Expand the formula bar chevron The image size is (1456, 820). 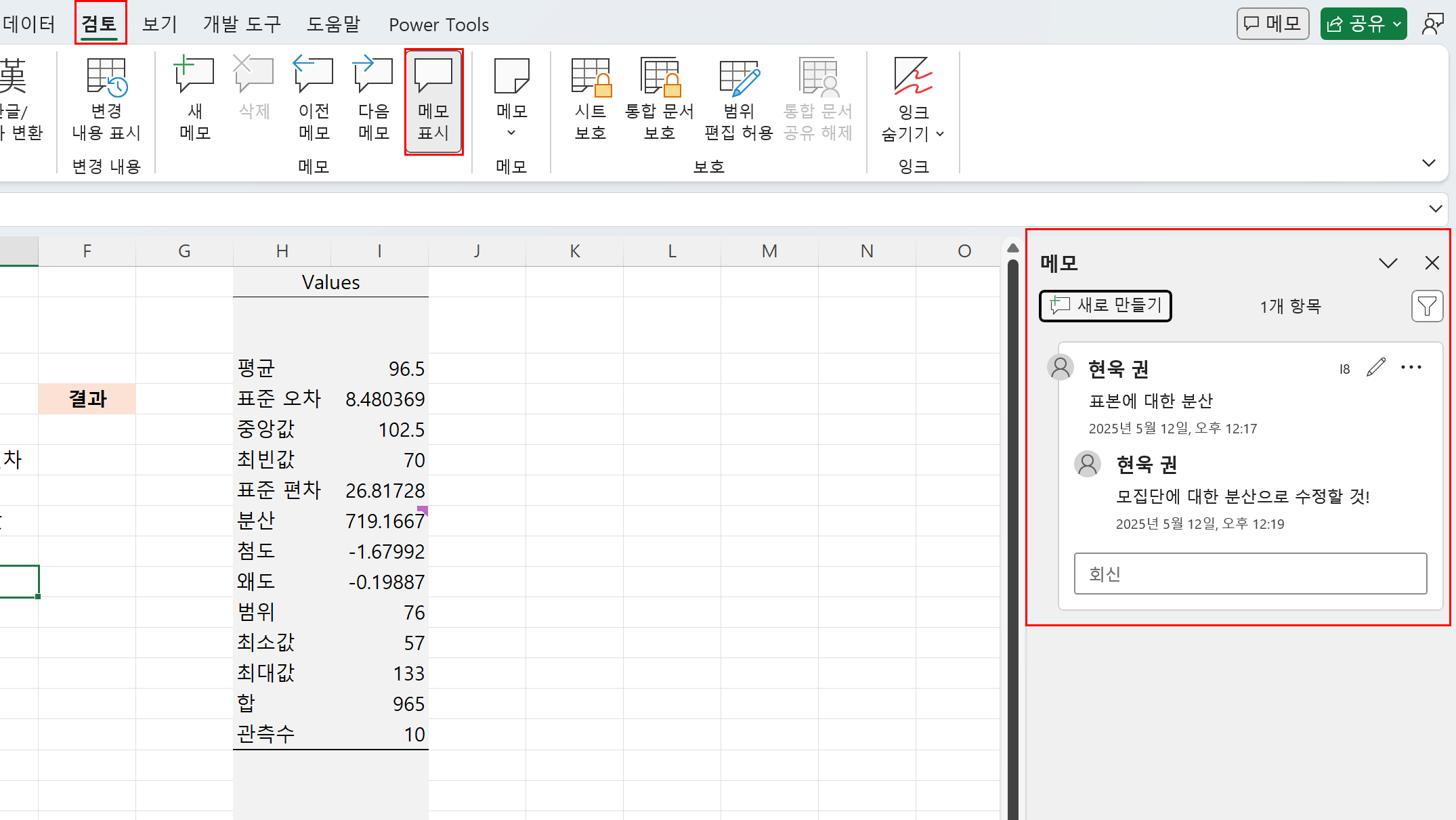[x=1435, y=209]
